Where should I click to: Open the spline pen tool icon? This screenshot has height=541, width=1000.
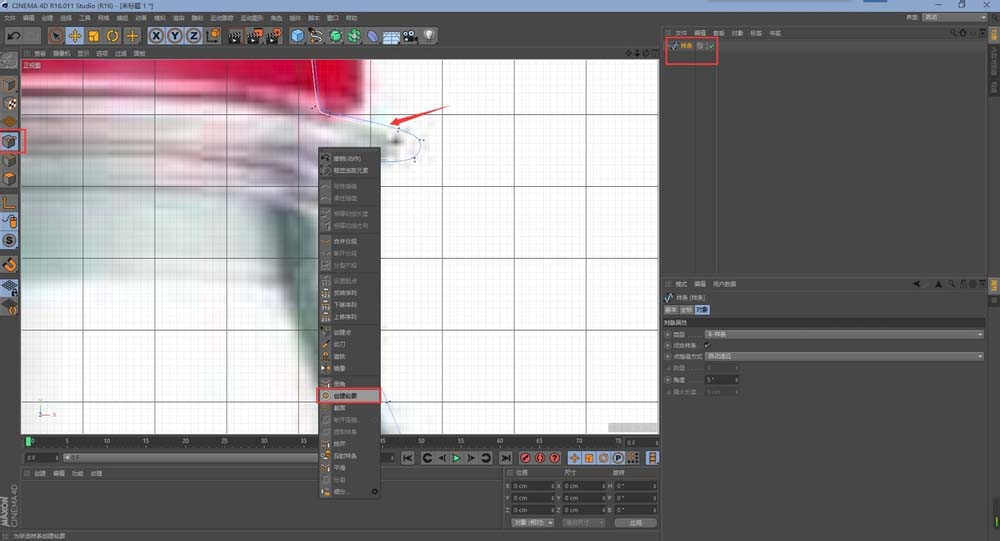point(316,36)
